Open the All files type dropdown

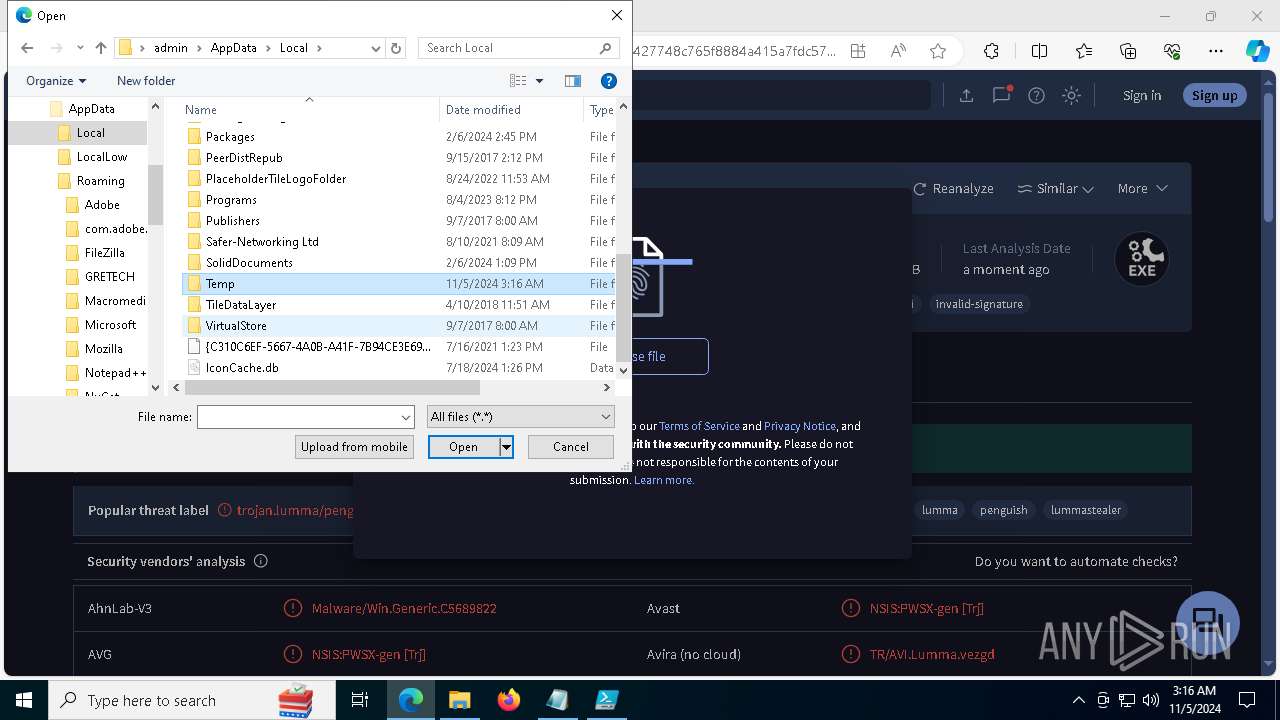tap(520, 417)
